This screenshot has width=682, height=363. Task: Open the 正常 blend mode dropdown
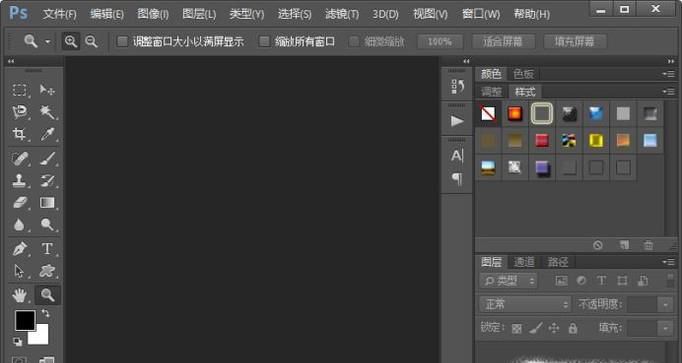[525, 304]
